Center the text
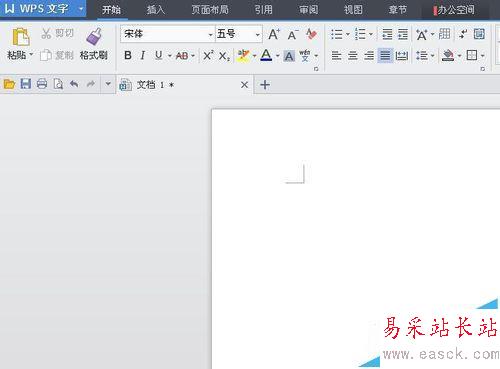500x369 pixels. coord(353,55)
